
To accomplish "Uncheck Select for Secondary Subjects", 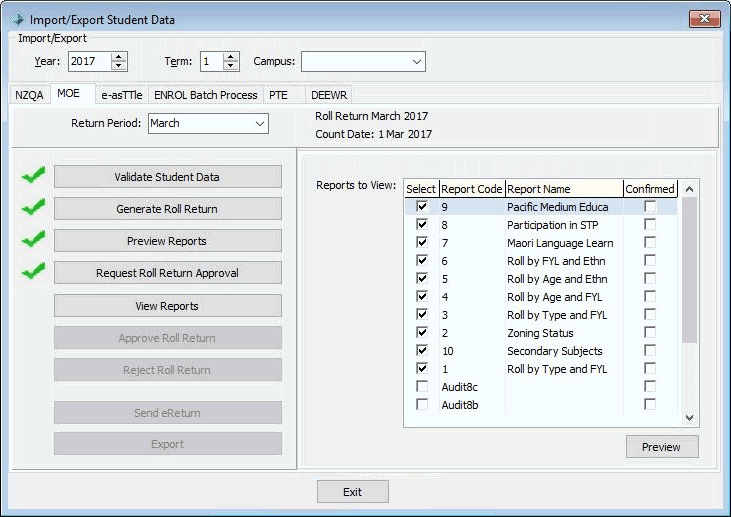I will 422,351.
